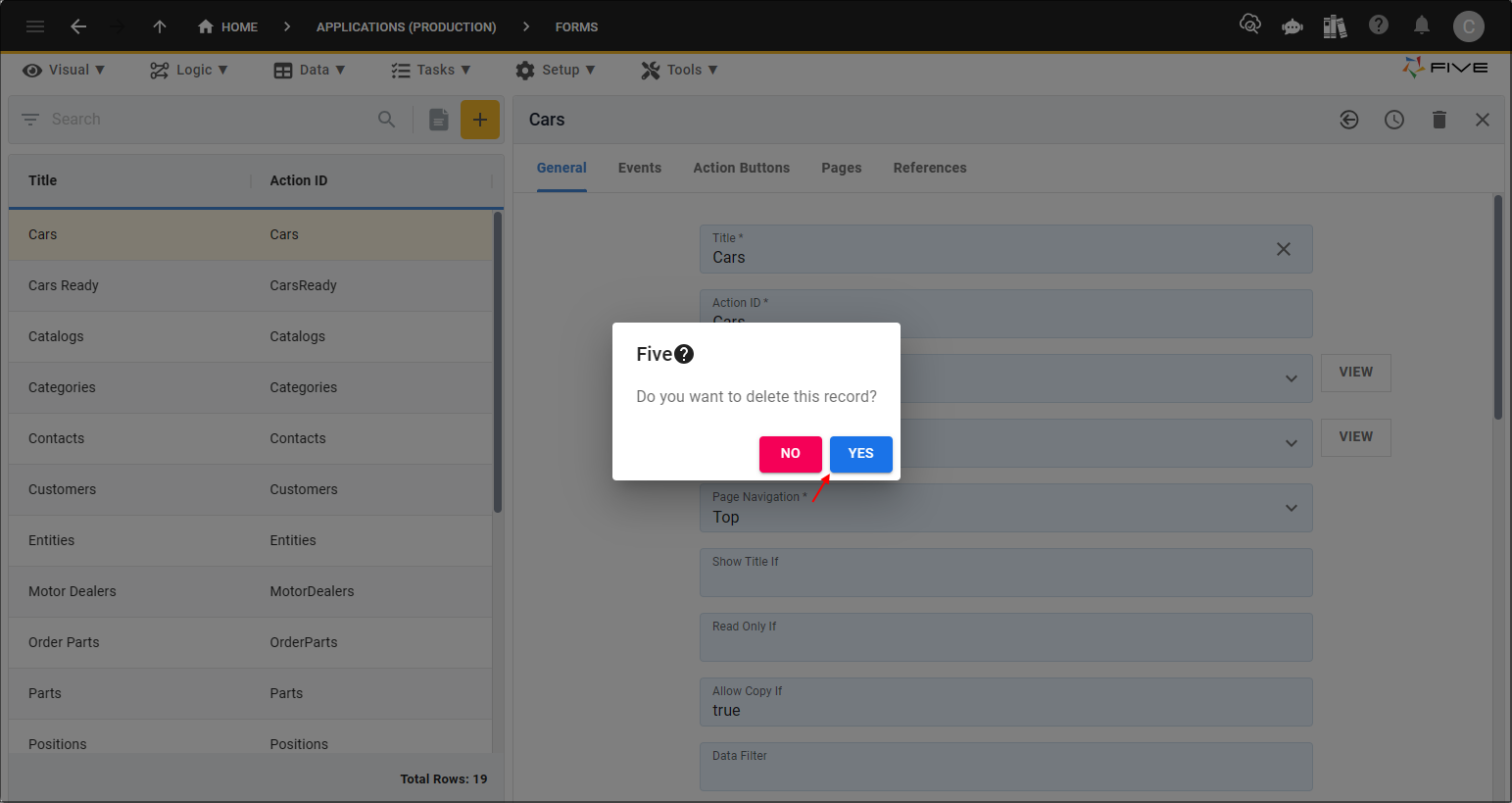Switch to the General tab

coord(561,168)
